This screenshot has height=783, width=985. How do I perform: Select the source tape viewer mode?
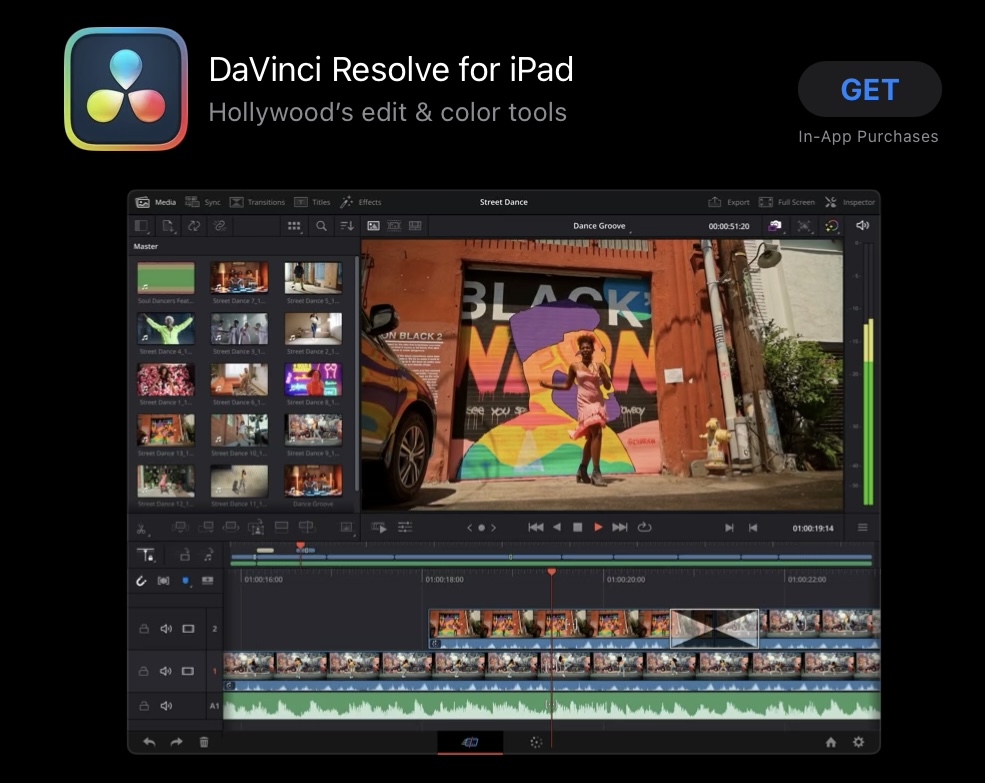[x=394, y=226]
